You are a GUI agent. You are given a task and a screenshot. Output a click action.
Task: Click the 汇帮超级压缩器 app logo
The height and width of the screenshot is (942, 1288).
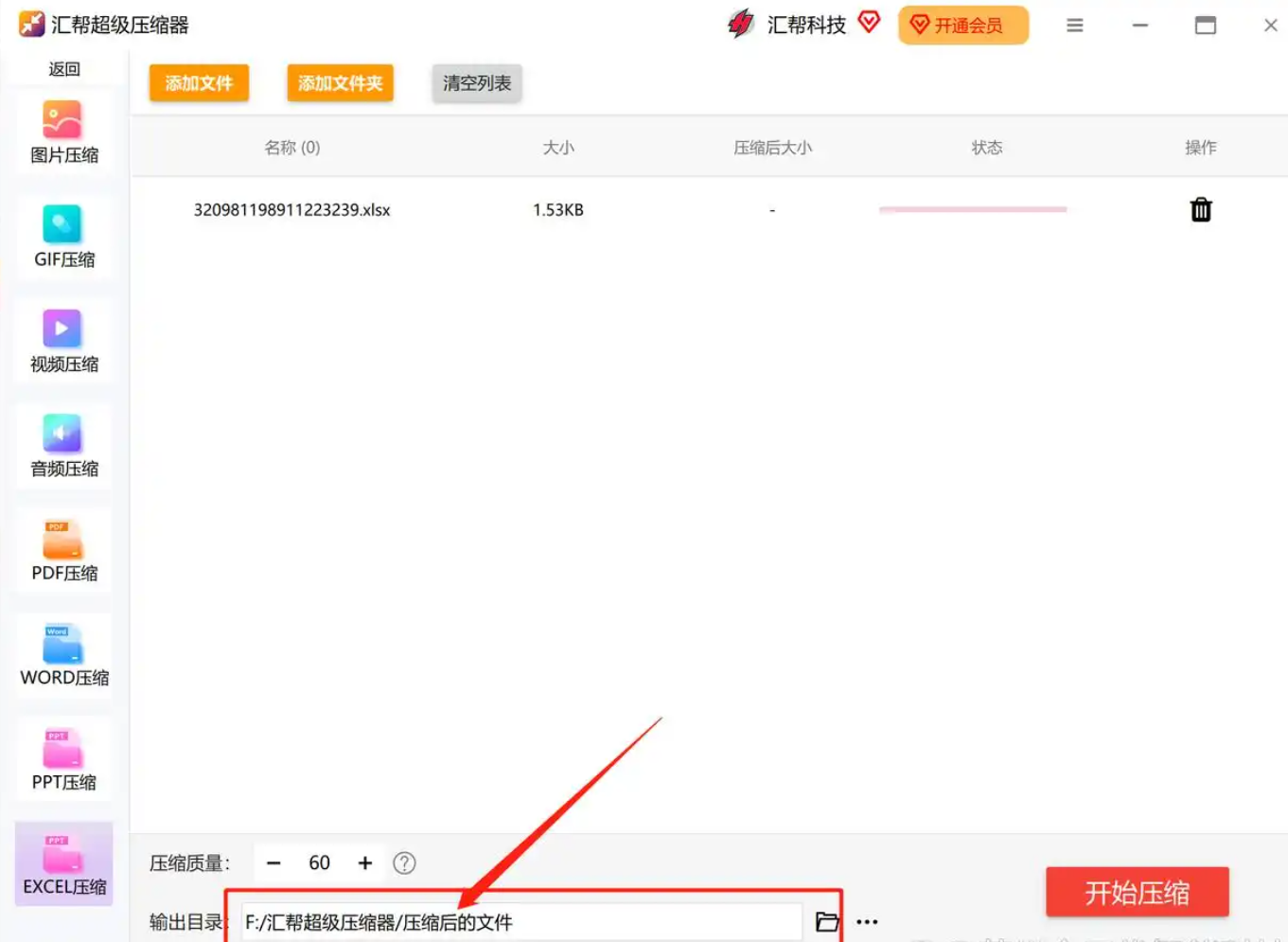[x=31, y=24]
